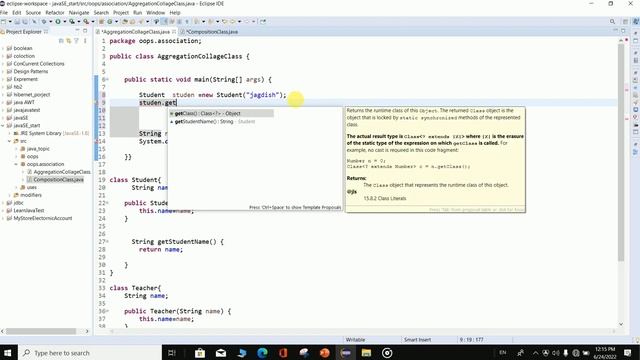Click the green Run toolbar button

[x=58, y=22]
